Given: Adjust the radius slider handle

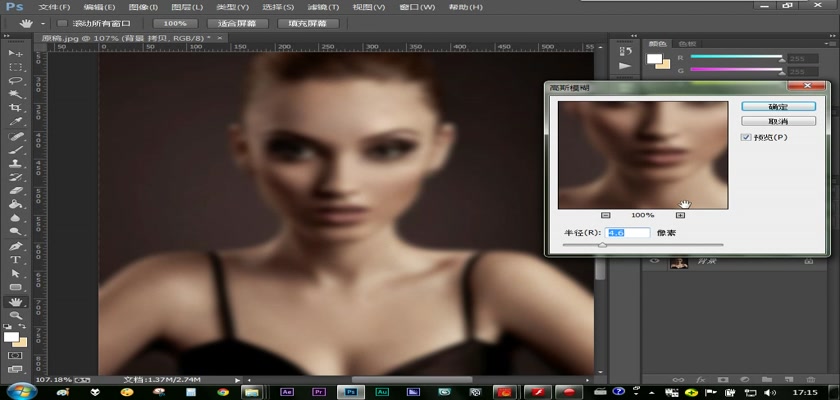Looking at the screenshot, I should click(602, 245).
